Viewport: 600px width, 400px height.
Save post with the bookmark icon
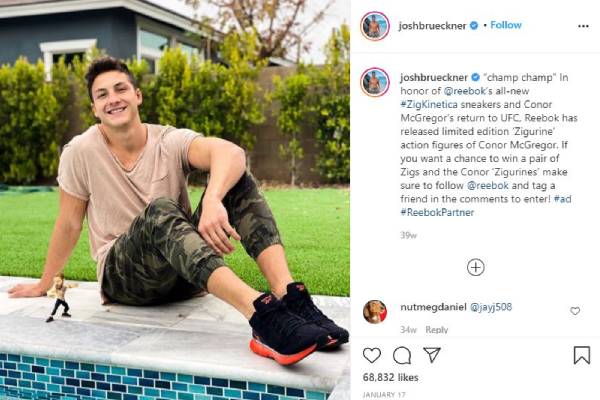tap(582, 354)
